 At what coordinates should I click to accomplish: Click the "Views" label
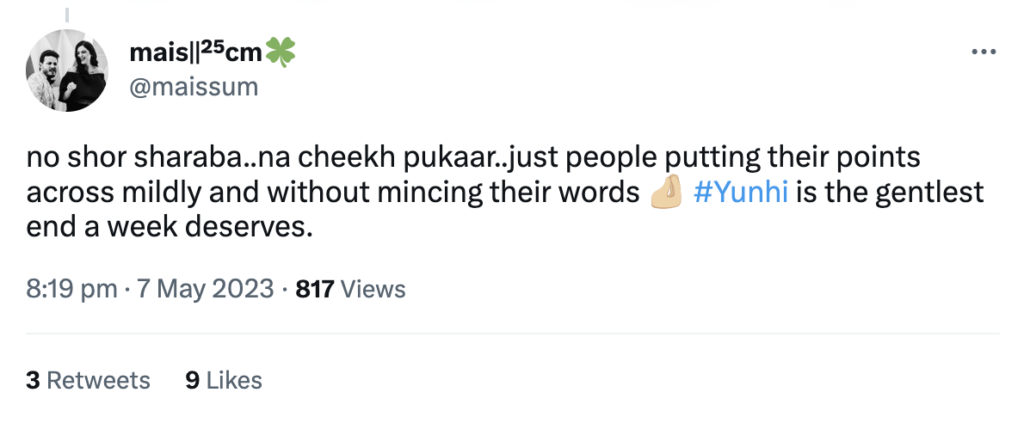(x=374, y=289)
